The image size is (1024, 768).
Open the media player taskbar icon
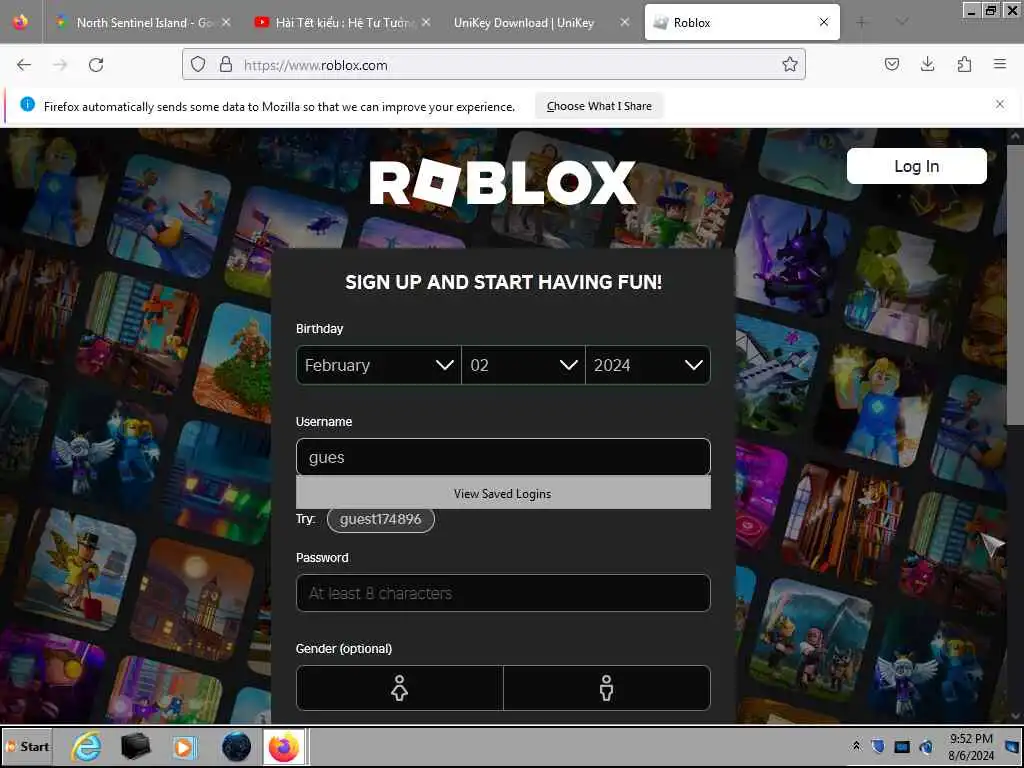184,746
